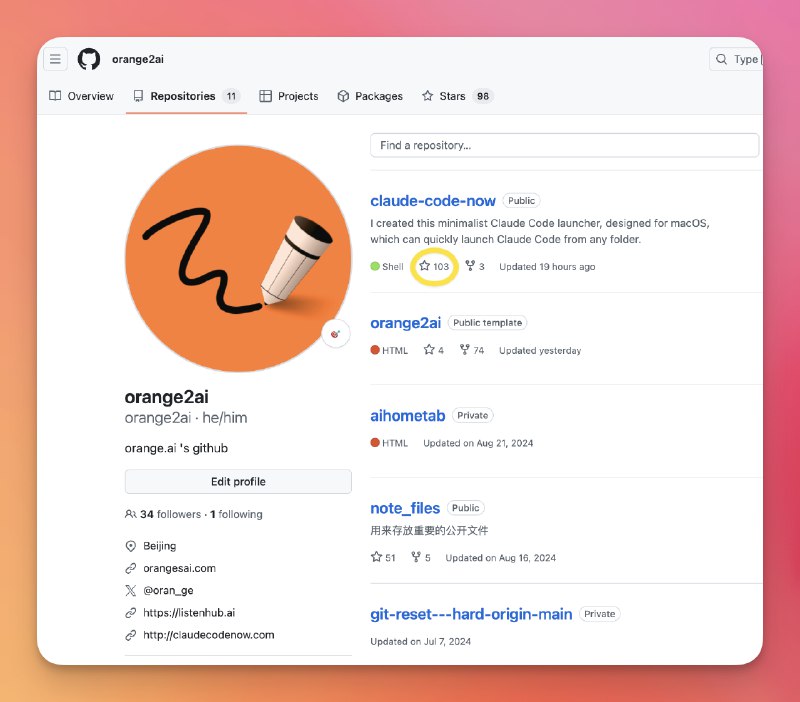View the 4 stars of orange2ai repo
The height and width of the screenshot is (702, 800).
click(x=434, y=350)
